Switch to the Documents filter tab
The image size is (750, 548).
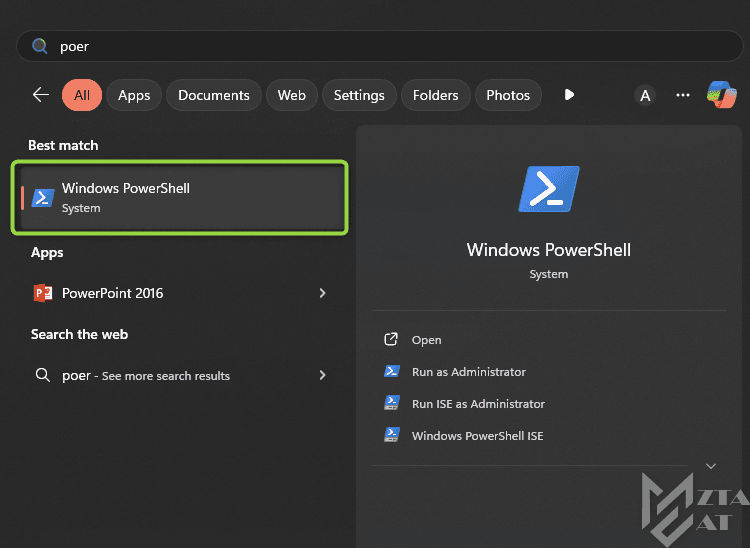tap(214, 95)
